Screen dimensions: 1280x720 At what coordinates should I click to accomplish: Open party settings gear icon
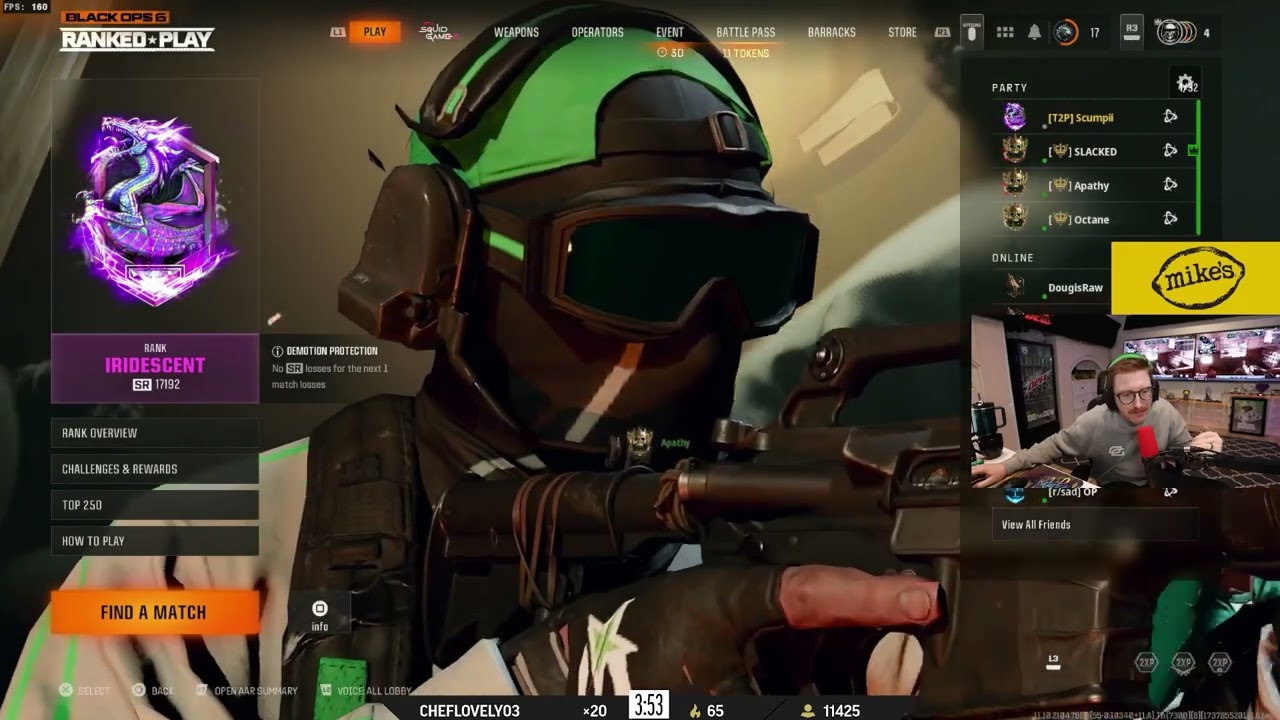point(1185,83)
